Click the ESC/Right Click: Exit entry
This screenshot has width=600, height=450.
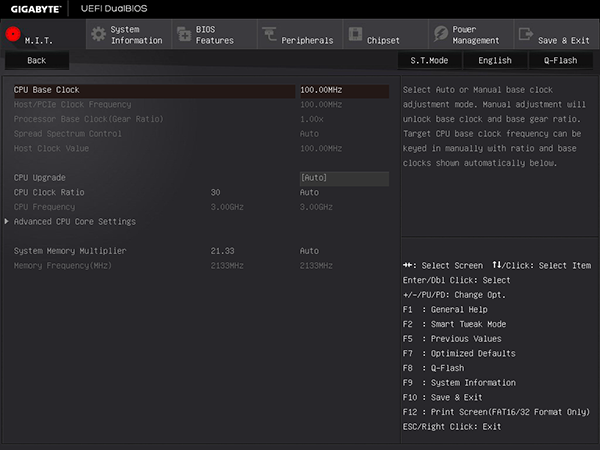click(452, 427)
